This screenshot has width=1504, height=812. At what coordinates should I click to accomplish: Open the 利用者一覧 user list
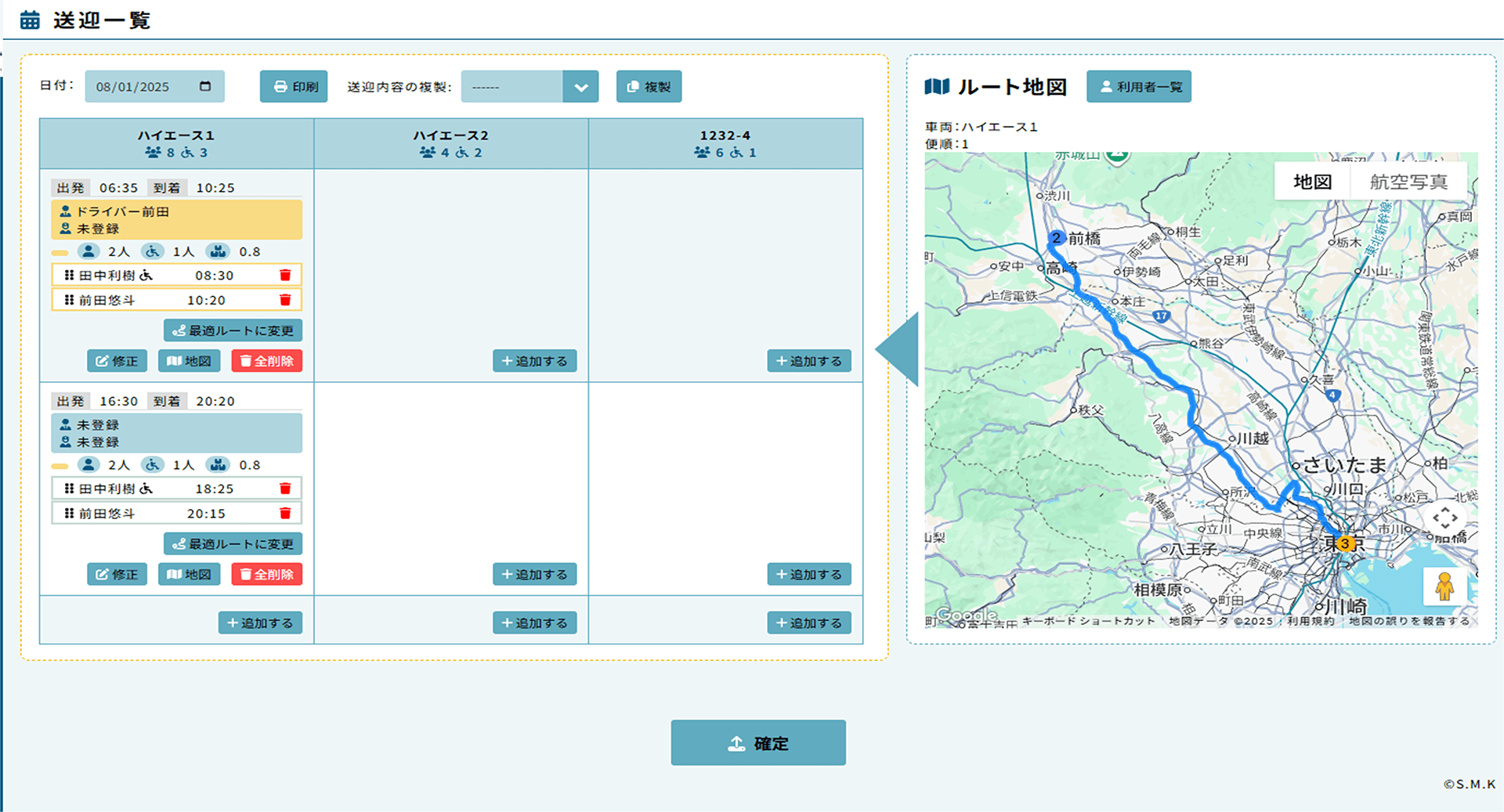tap(1138, 87)
